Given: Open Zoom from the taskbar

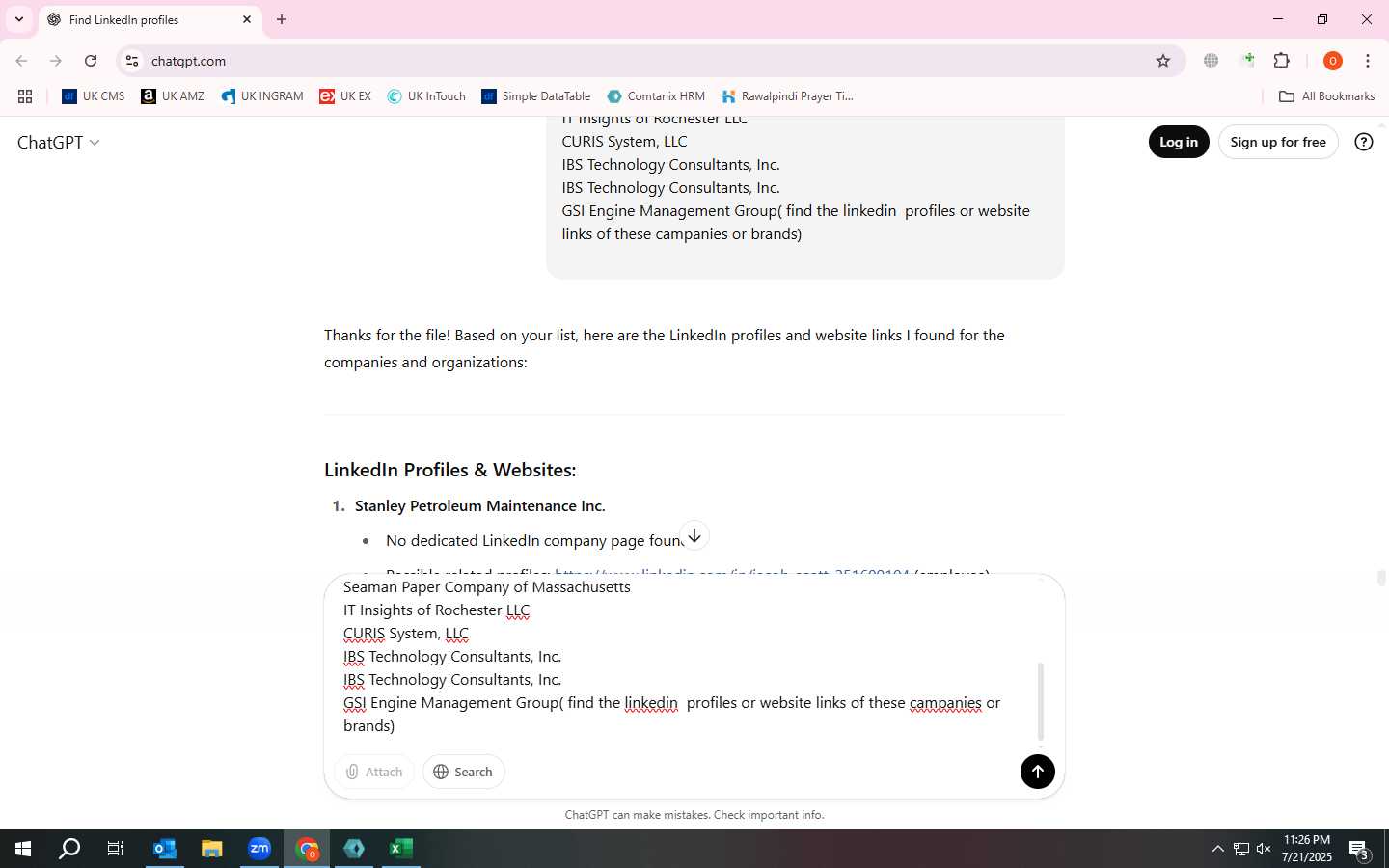Looking at the screenshot, I should coord(259,849).
